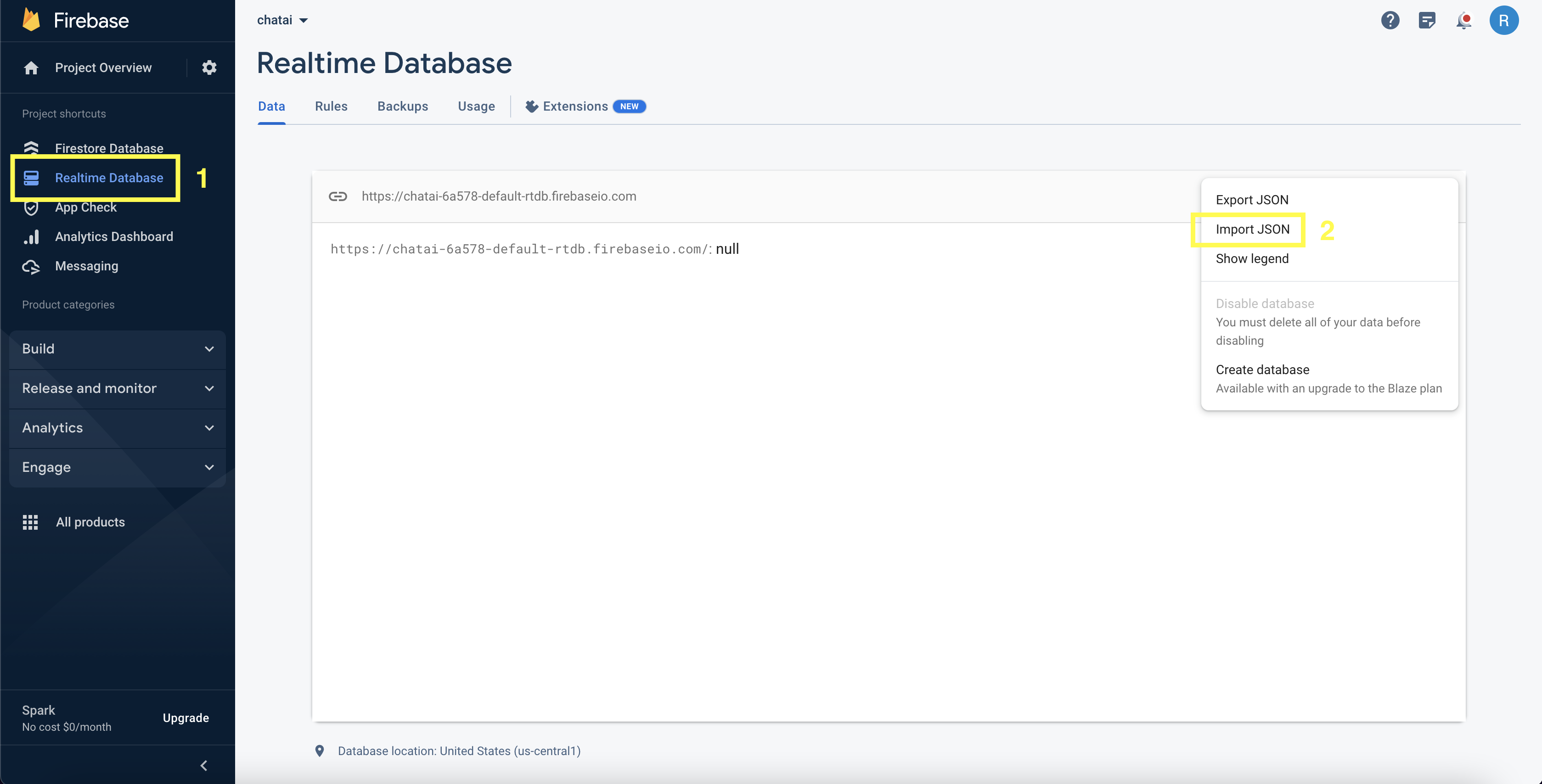1542x784 pixels.
Task: Click the Product categories heading
Action: point(68,305)
